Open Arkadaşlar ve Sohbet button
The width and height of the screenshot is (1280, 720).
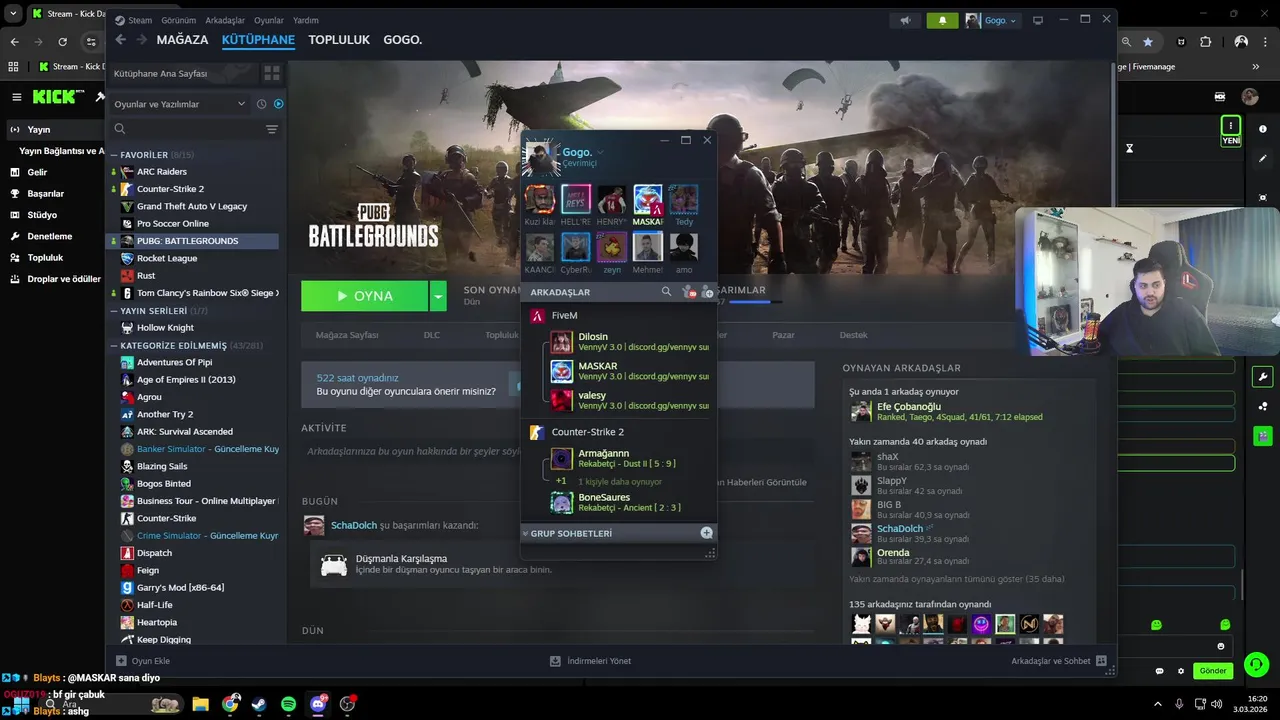(1058, 661)
